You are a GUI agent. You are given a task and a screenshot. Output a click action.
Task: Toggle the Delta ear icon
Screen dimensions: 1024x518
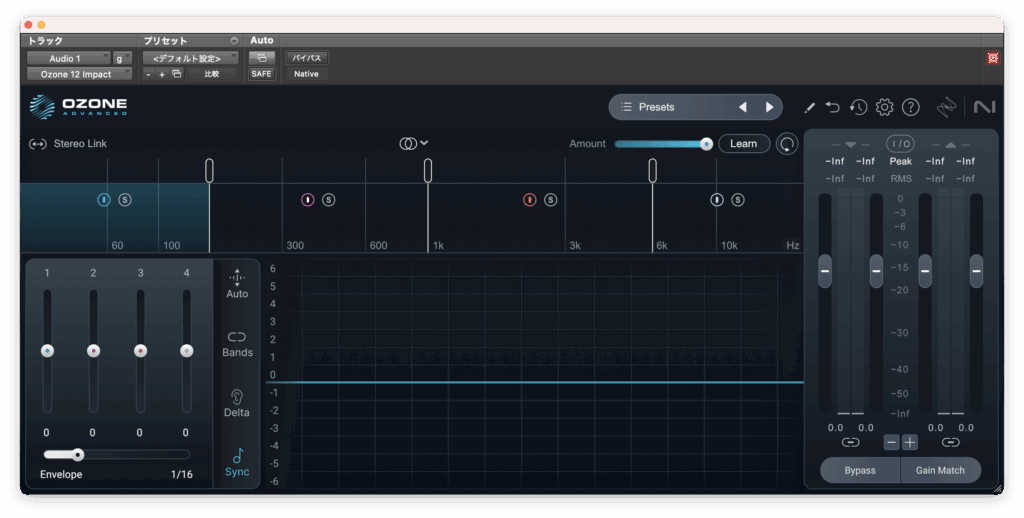pos(237,397)
